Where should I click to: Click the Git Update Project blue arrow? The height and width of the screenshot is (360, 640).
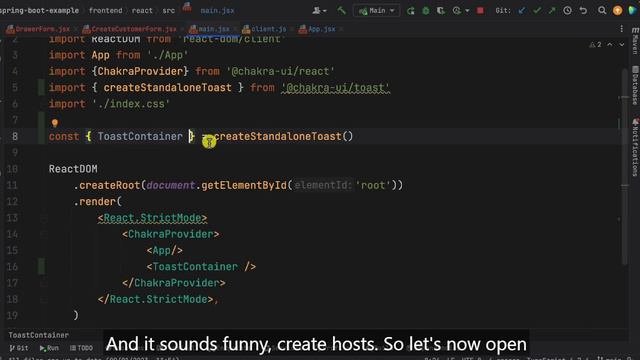tap(522, 11)
